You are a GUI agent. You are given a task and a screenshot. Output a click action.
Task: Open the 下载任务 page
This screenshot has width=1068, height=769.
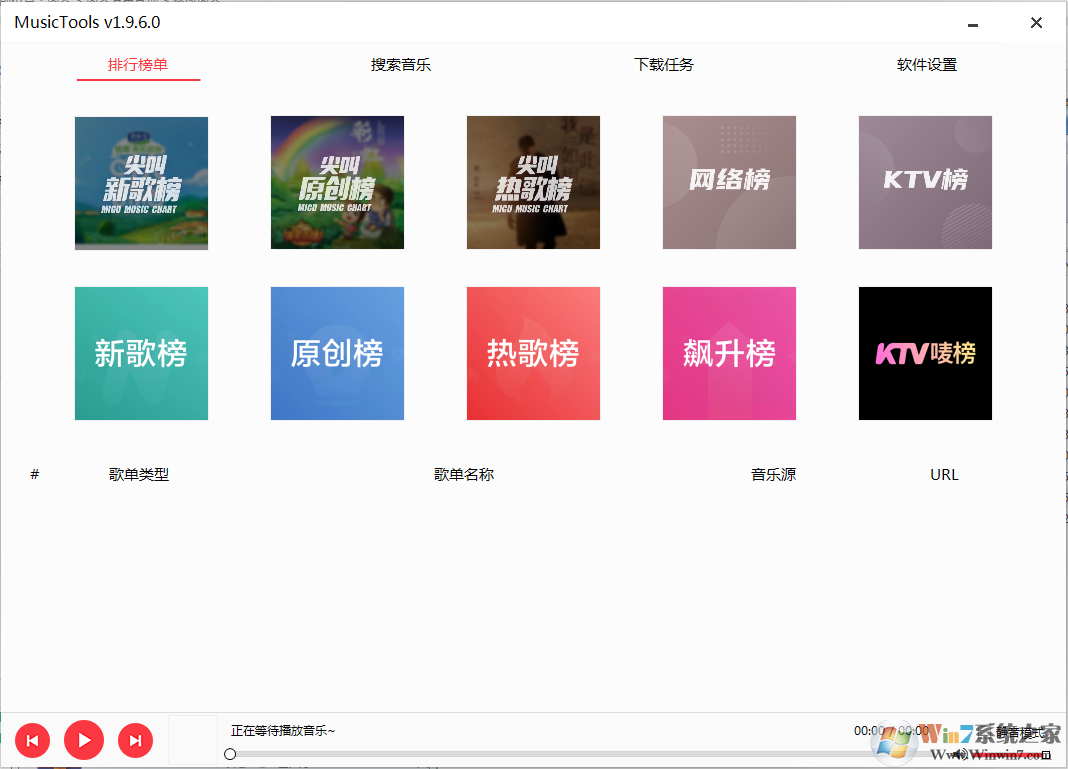pyautogui.click(x=663, y=64)
